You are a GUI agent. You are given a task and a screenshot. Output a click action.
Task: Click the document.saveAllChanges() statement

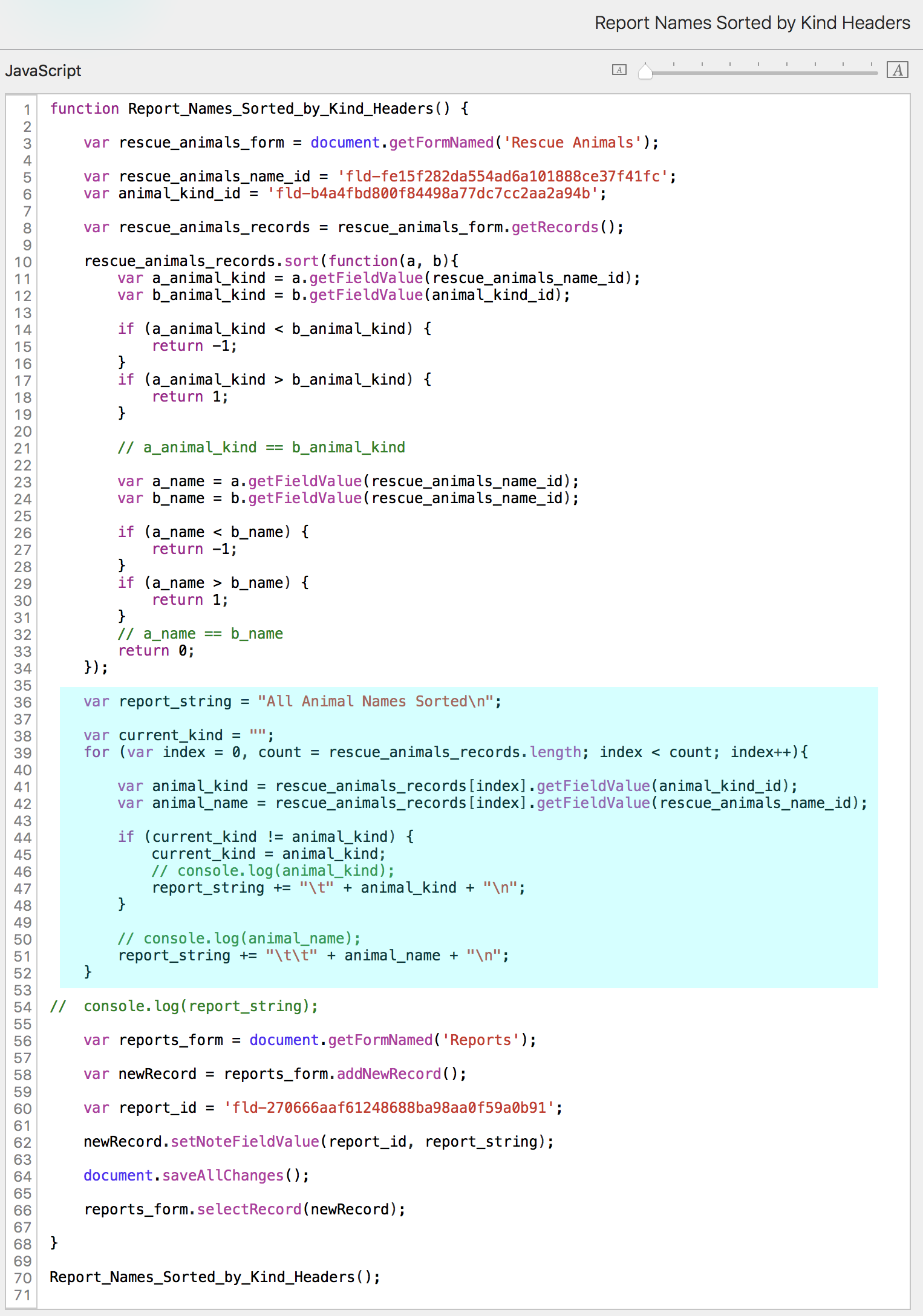[196, 1176]
